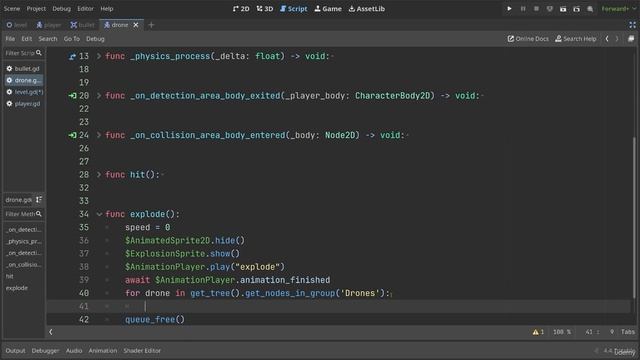Open the script editor Debug menu
This screenshot has width=640, height=360.
pyautogui.click(x=95, y=39)
